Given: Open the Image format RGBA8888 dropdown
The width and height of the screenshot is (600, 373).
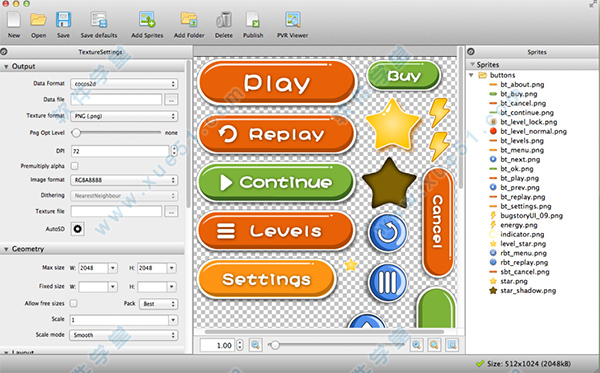Looking at the screenshot, I should 124,180.
